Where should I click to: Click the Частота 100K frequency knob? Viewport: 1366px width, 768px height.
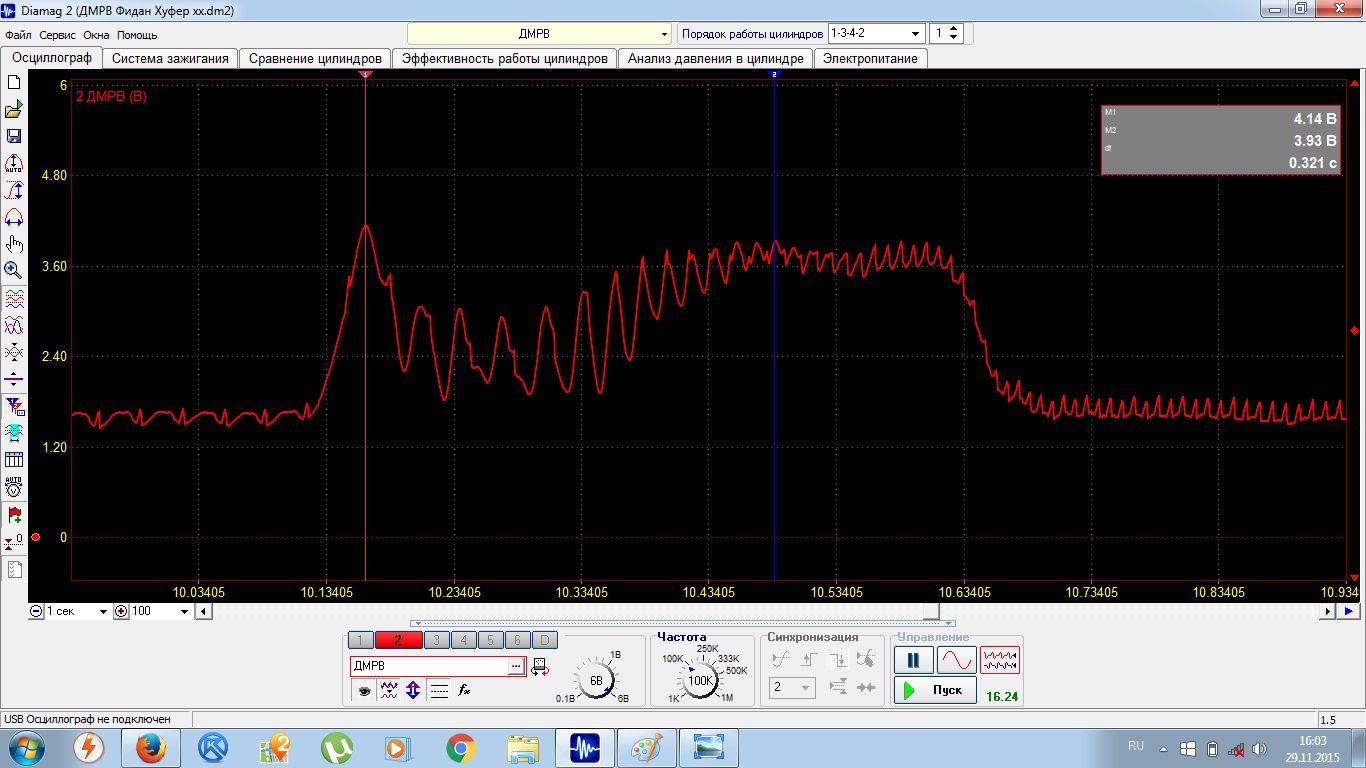(x=700, y=680)
